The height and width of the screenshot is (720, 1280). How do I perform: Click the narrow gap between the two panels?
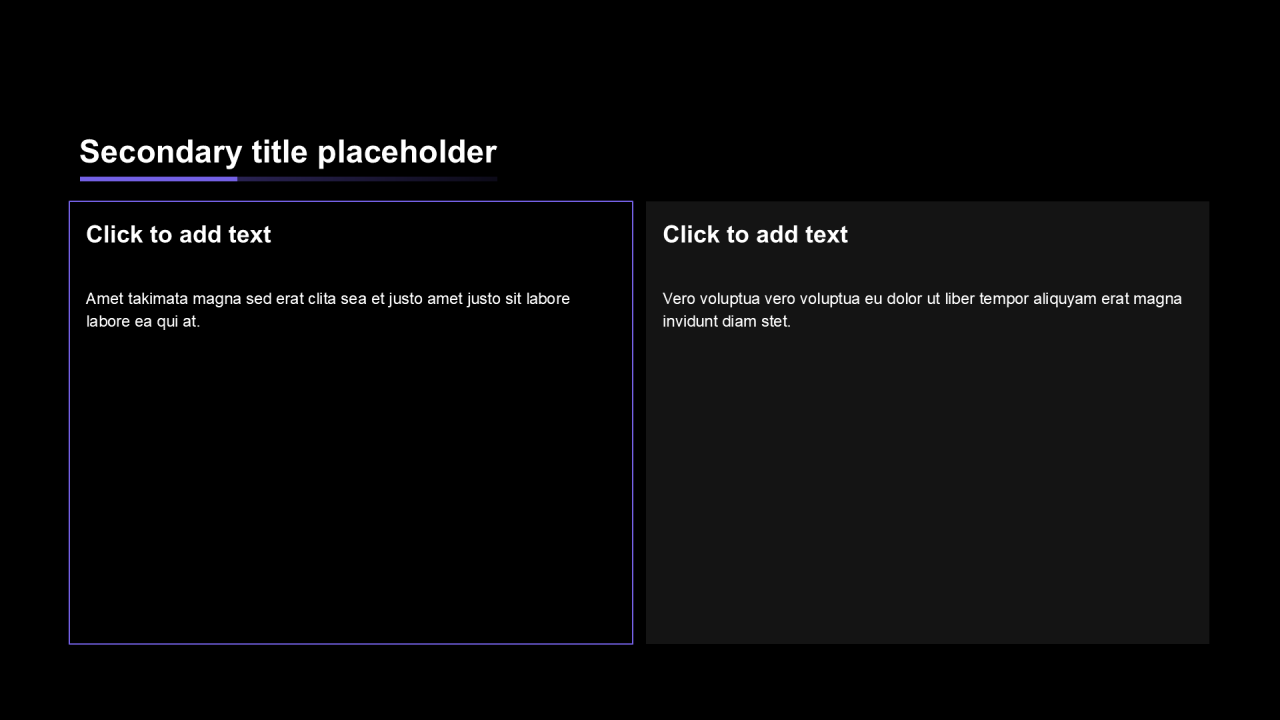point(639,420)
